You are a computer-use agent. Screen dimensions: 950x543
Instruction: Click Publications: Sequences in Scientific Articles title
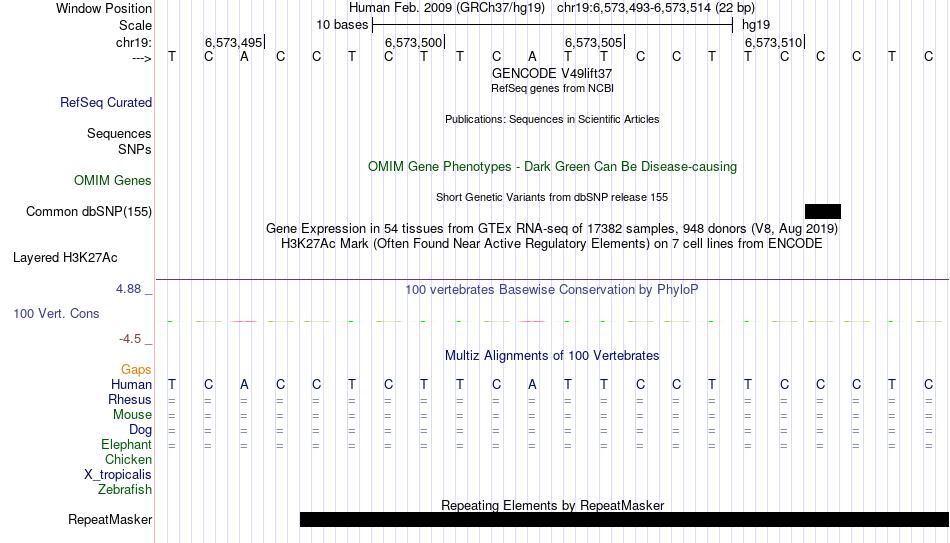pyautogui.click(x=552, y=119)
